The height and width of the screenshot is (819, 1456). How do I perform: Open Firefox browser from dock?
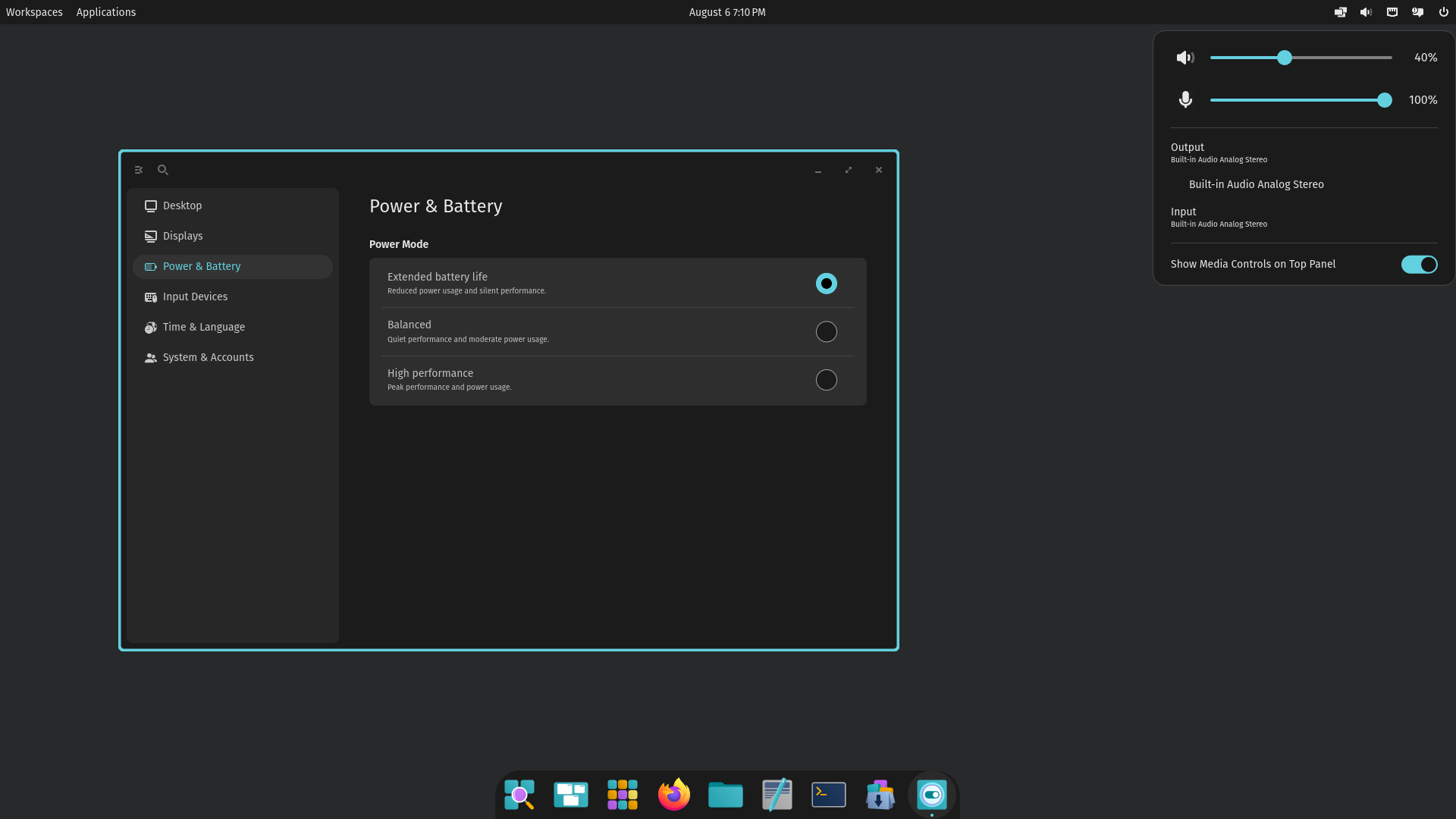pyautogui.click(x=674, y=794)
